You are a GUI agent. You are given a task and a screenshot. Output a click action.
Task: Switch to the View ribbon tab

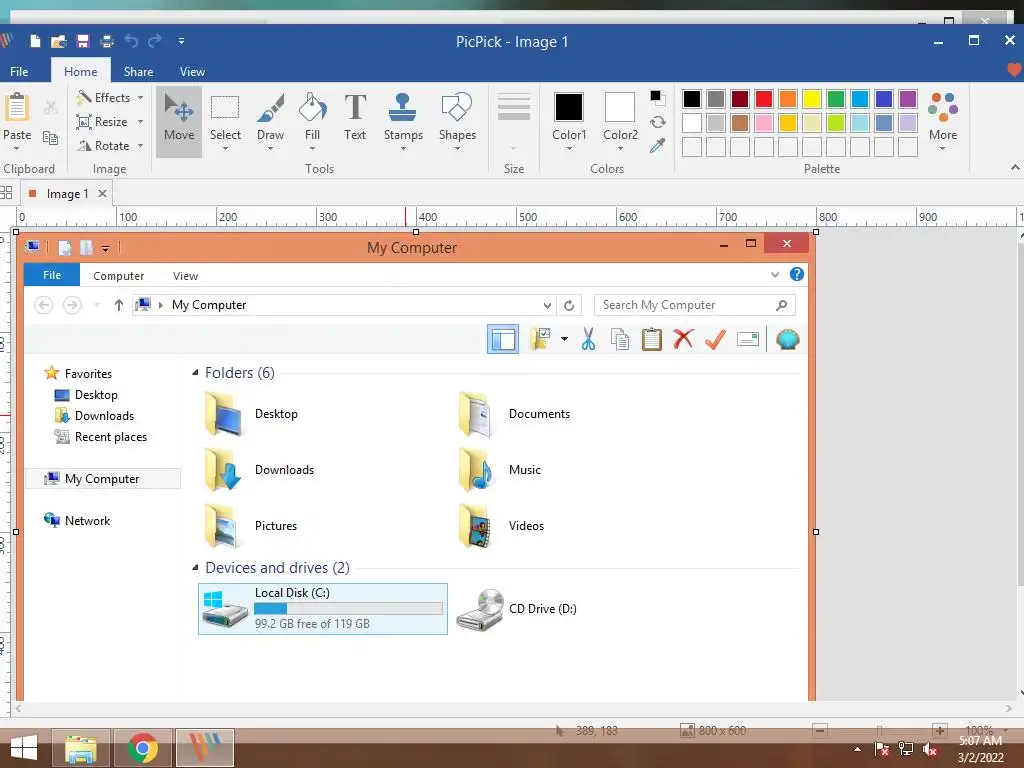[x=192, y=71]
